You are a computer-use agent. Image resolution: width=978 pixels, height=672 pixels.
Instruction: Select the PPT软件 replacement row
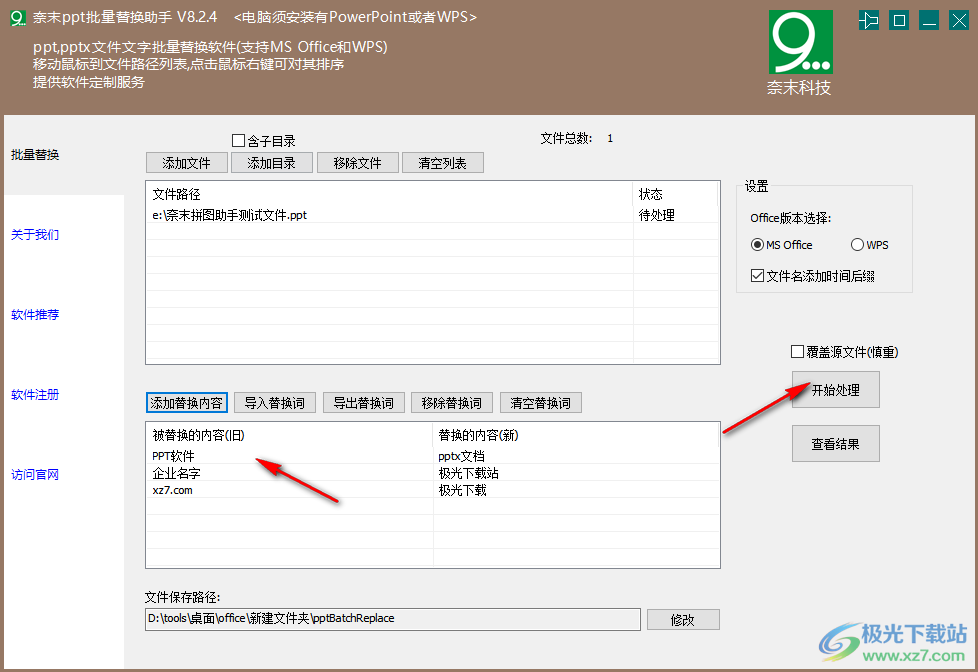tap(433, 456)
